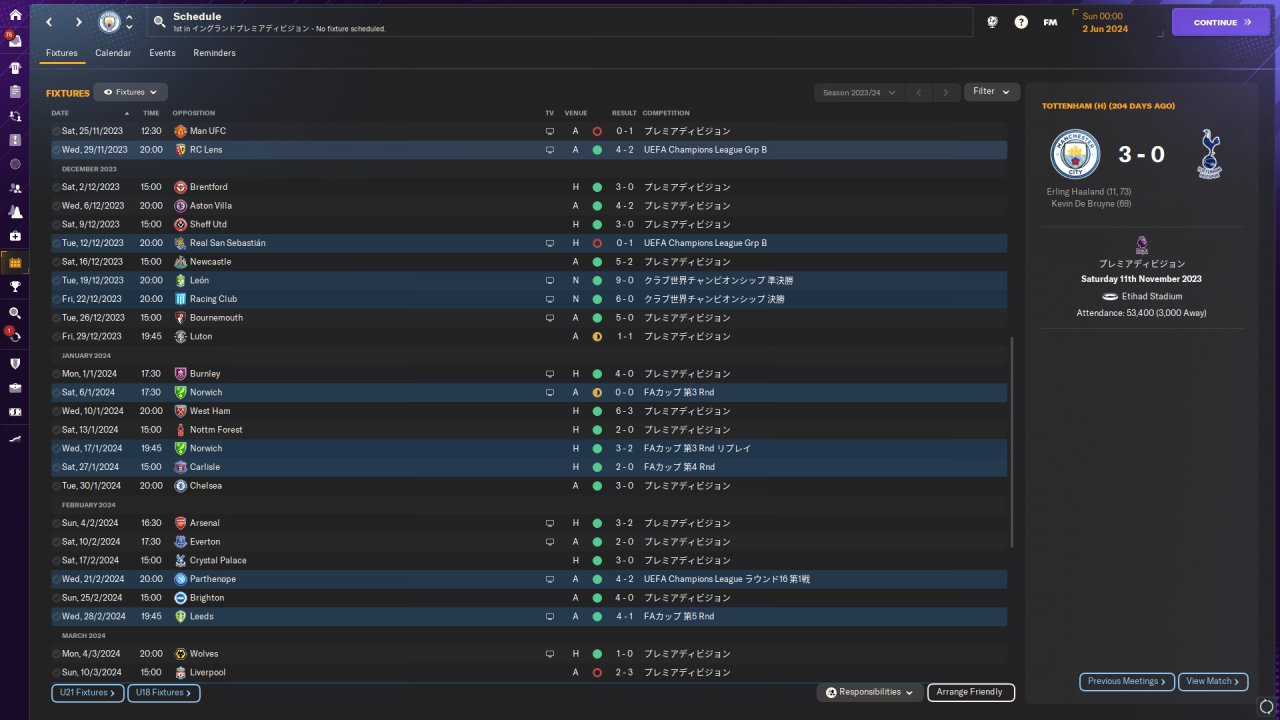This screenshot has width=1280, height=720.
Task: Open U21 Fixtures
Action: (x=88, y=693)
